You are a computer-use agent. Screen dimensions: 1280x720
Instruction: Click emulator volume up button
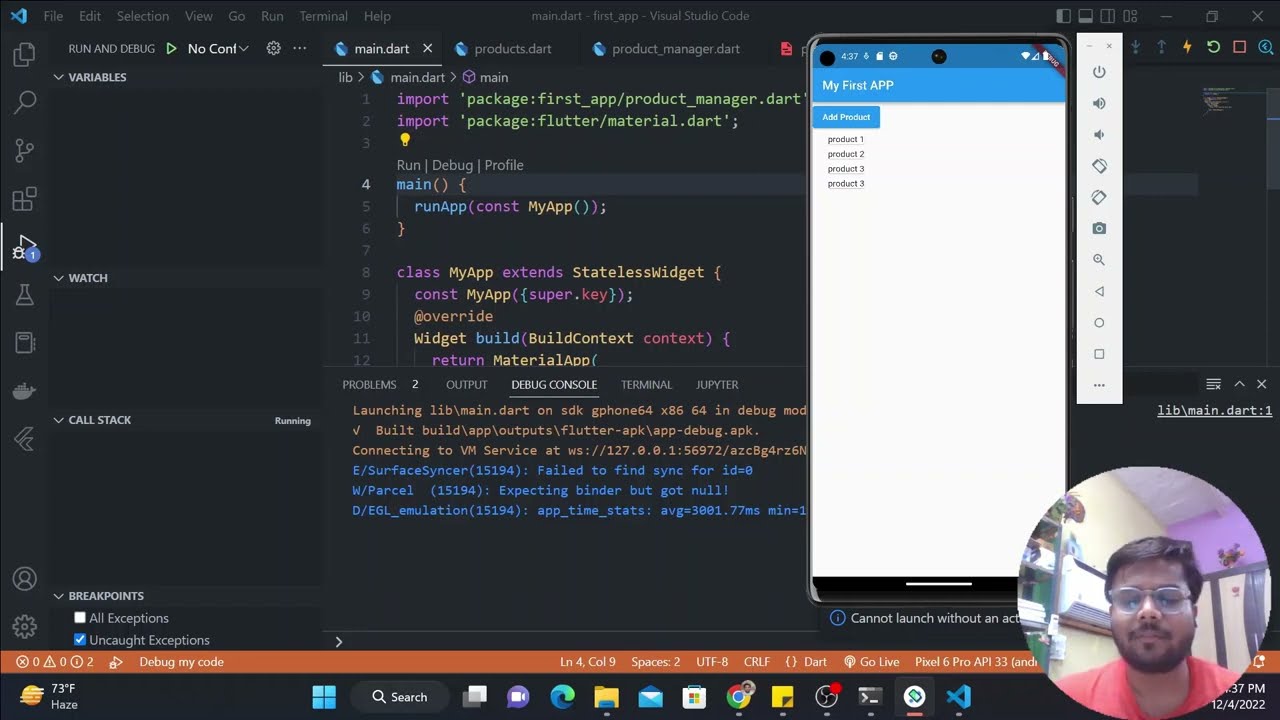(x=1099, y=103)
